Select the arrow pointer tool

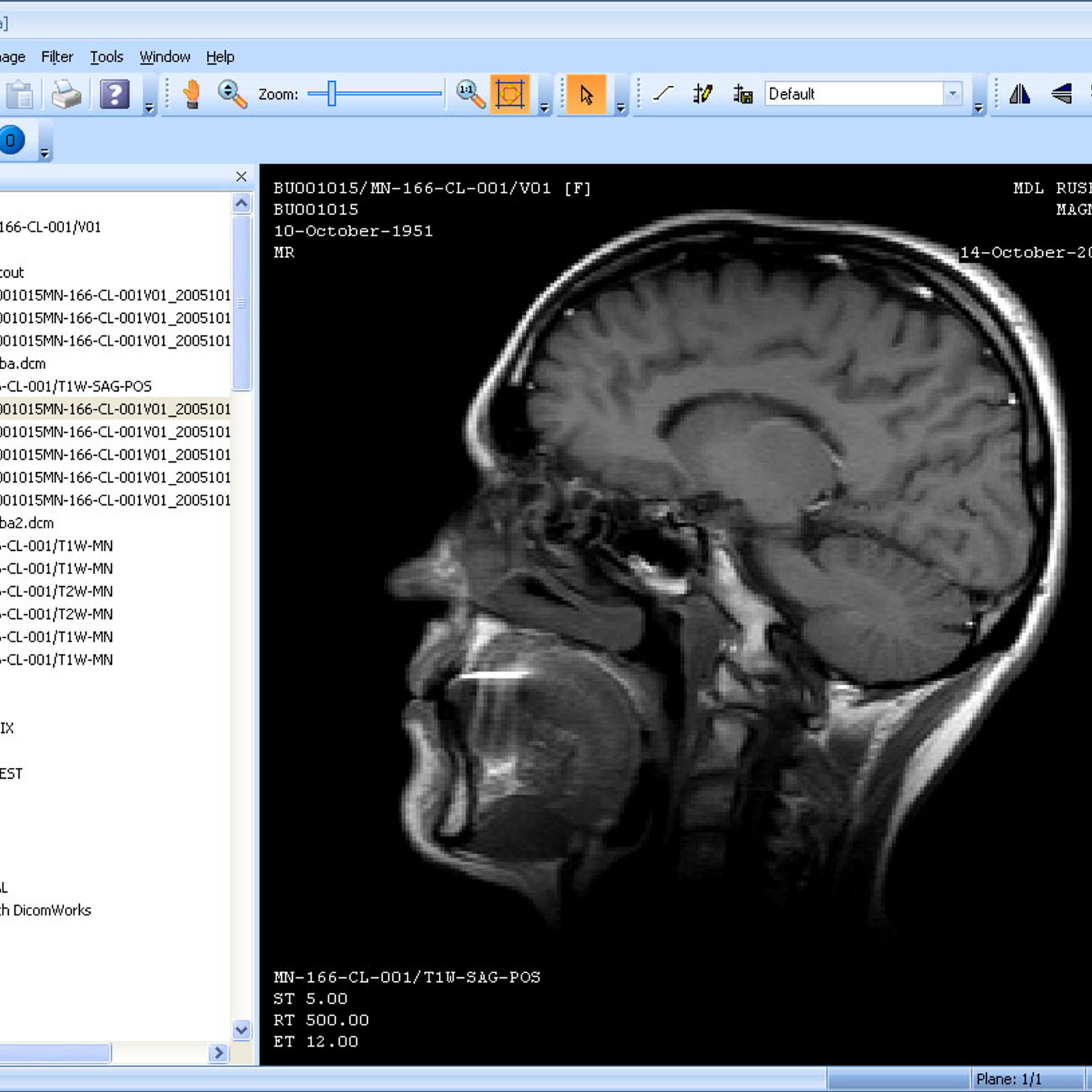[586, 94]
